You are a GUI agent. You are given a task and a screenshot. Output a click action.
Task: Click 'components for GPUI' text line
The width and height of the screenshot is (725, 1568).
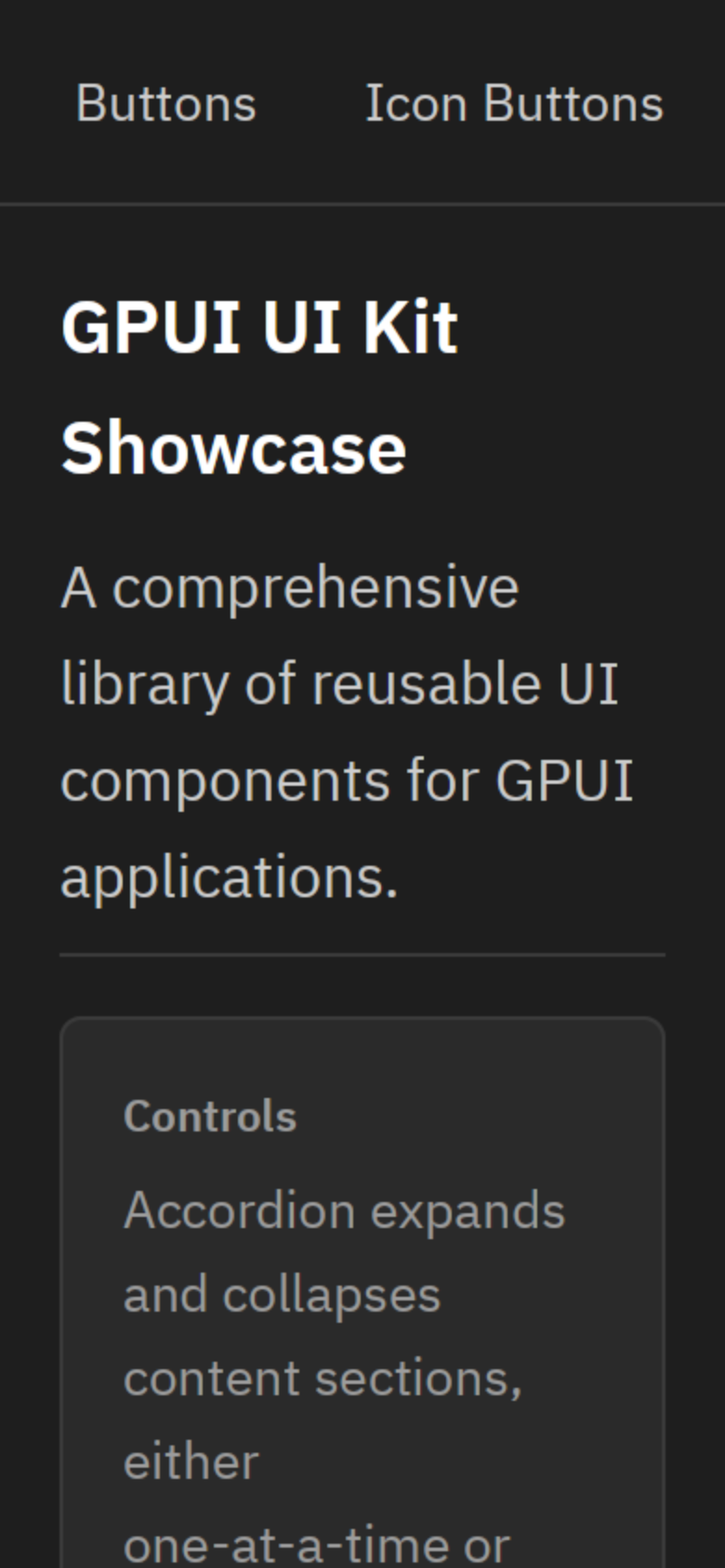(x=347, y=781)
